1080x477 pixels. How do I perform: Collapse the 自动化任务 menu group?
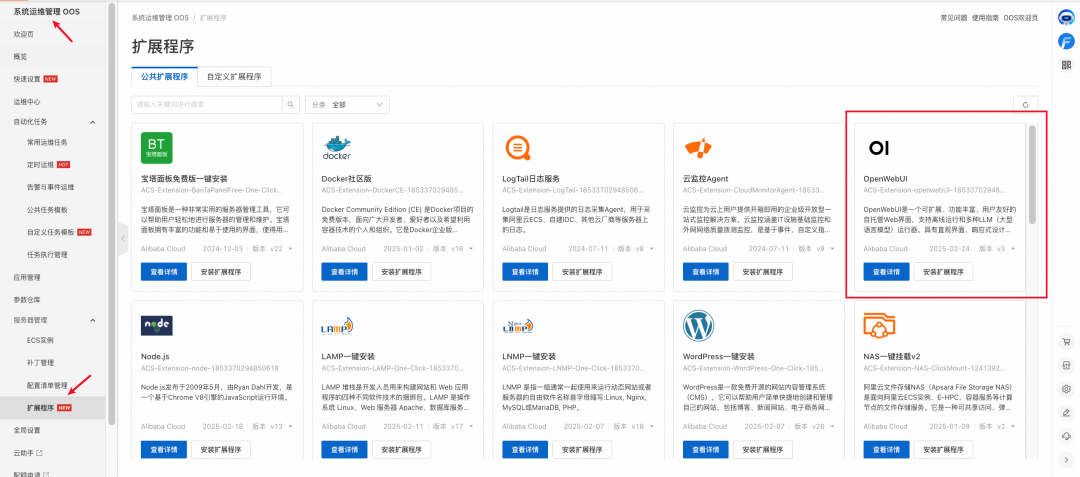[93, 122]
